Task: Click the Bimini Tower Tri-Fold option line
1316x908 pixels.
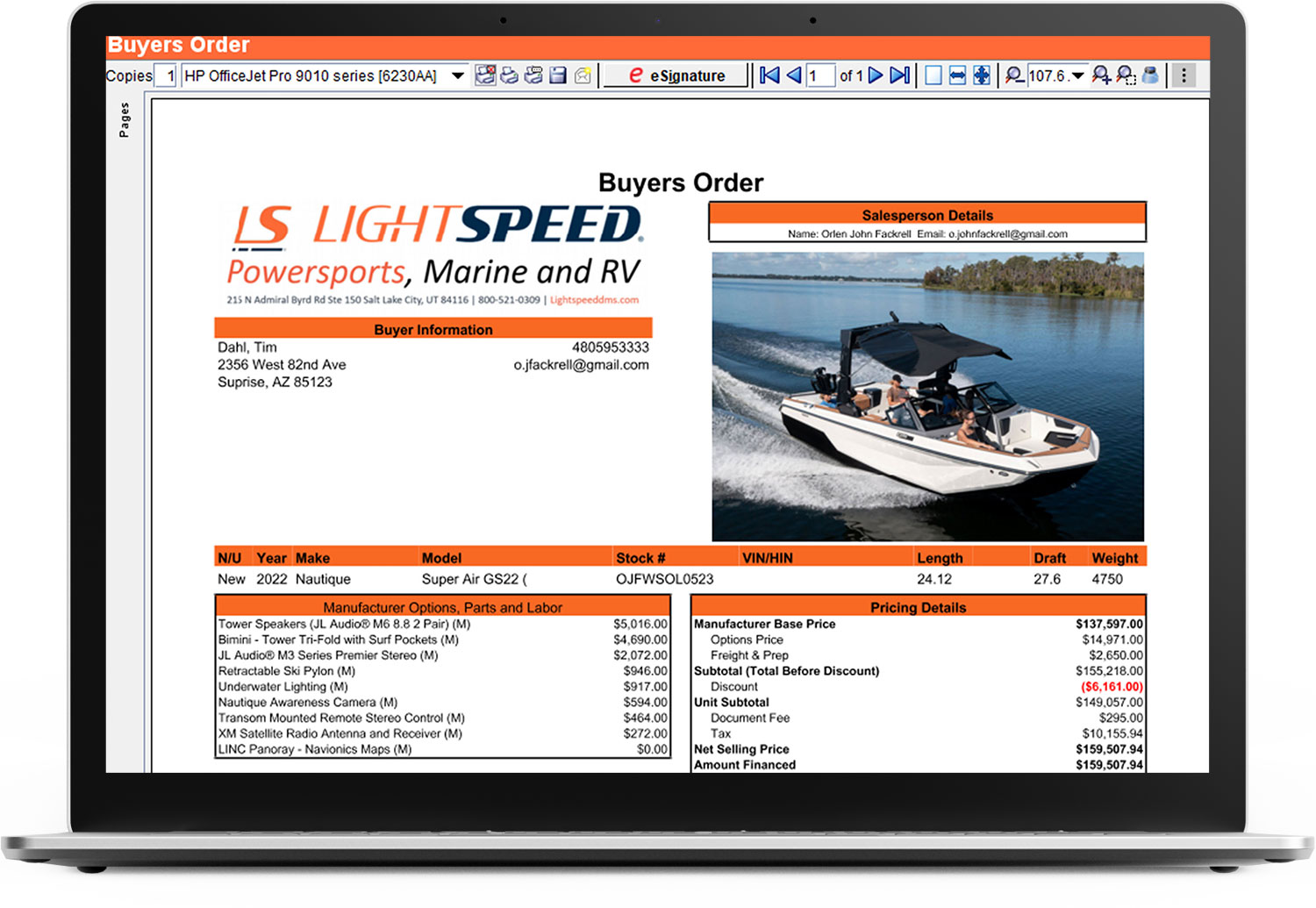Action: [x=443, y=640]
